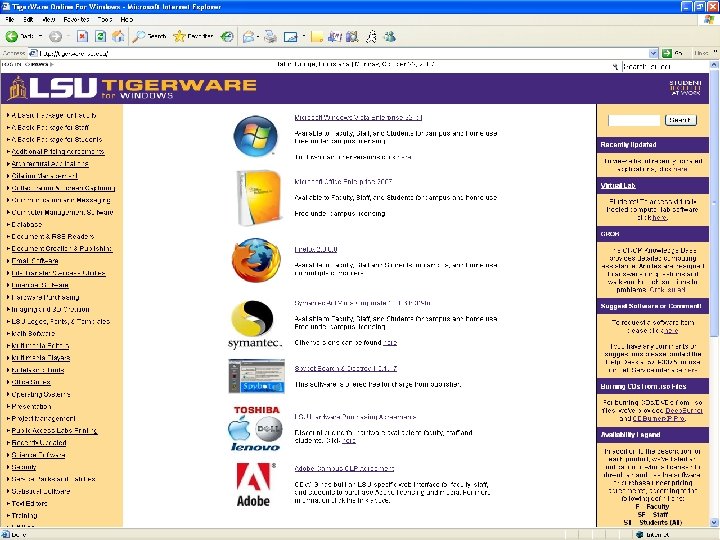The image size is (720, 540).
Task: Open the Virtual Lab sidebar heading link
Action: point(618,186)
